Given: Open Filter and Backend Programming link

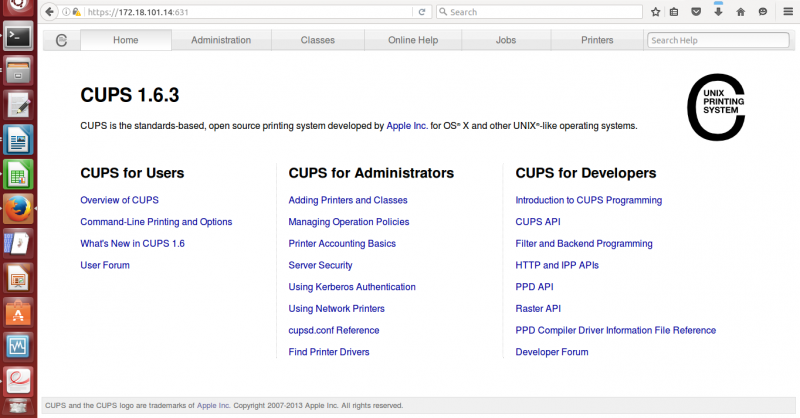Looking at the screenshot, I should pyautogui.click(x=584, y=243).
